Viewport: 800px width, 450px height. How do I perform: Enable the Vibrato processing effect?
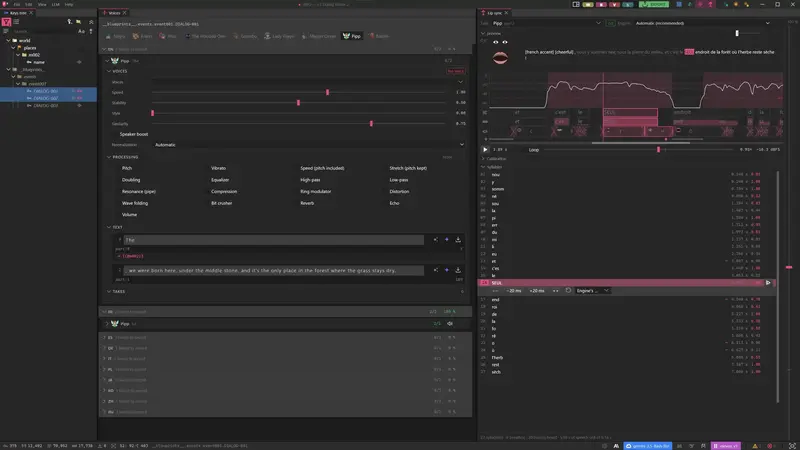[218, 168]
